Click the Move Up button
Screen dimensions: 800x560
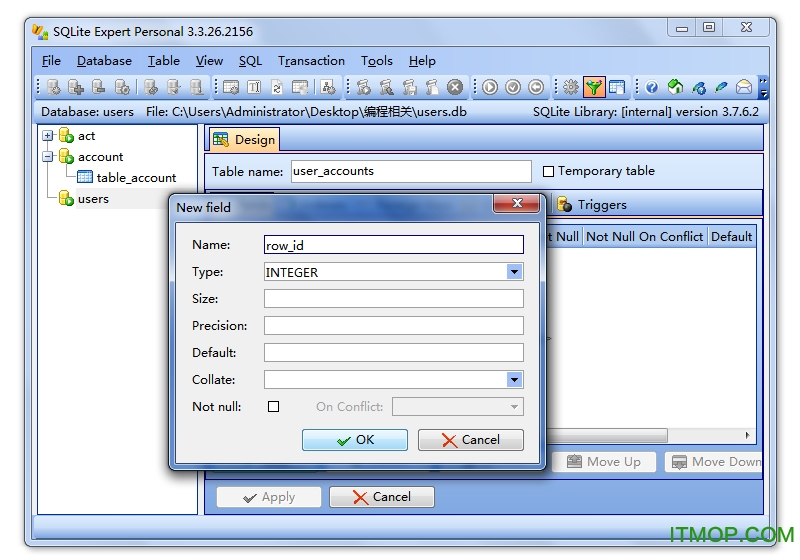(604, 462)
